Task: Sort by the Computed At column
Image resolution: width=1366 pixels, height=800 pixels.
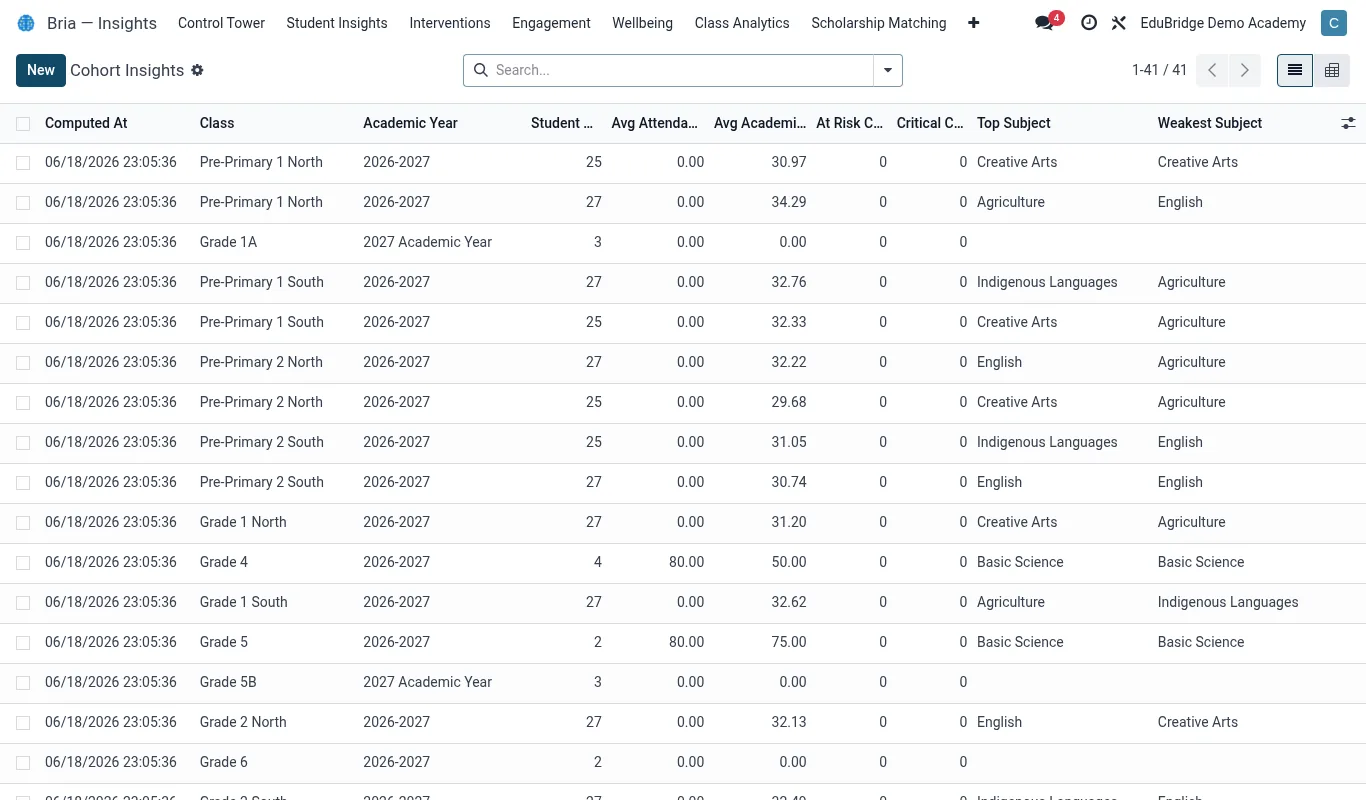Action: [86, 123]
